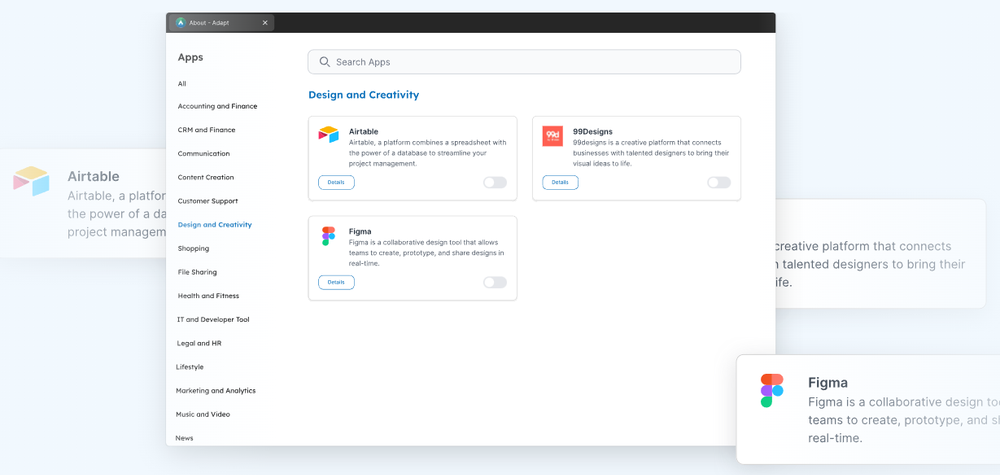Click the magnifier icon in Search Apps
This screenshot has width=1000, height=475.
click(x=325, y=62)
